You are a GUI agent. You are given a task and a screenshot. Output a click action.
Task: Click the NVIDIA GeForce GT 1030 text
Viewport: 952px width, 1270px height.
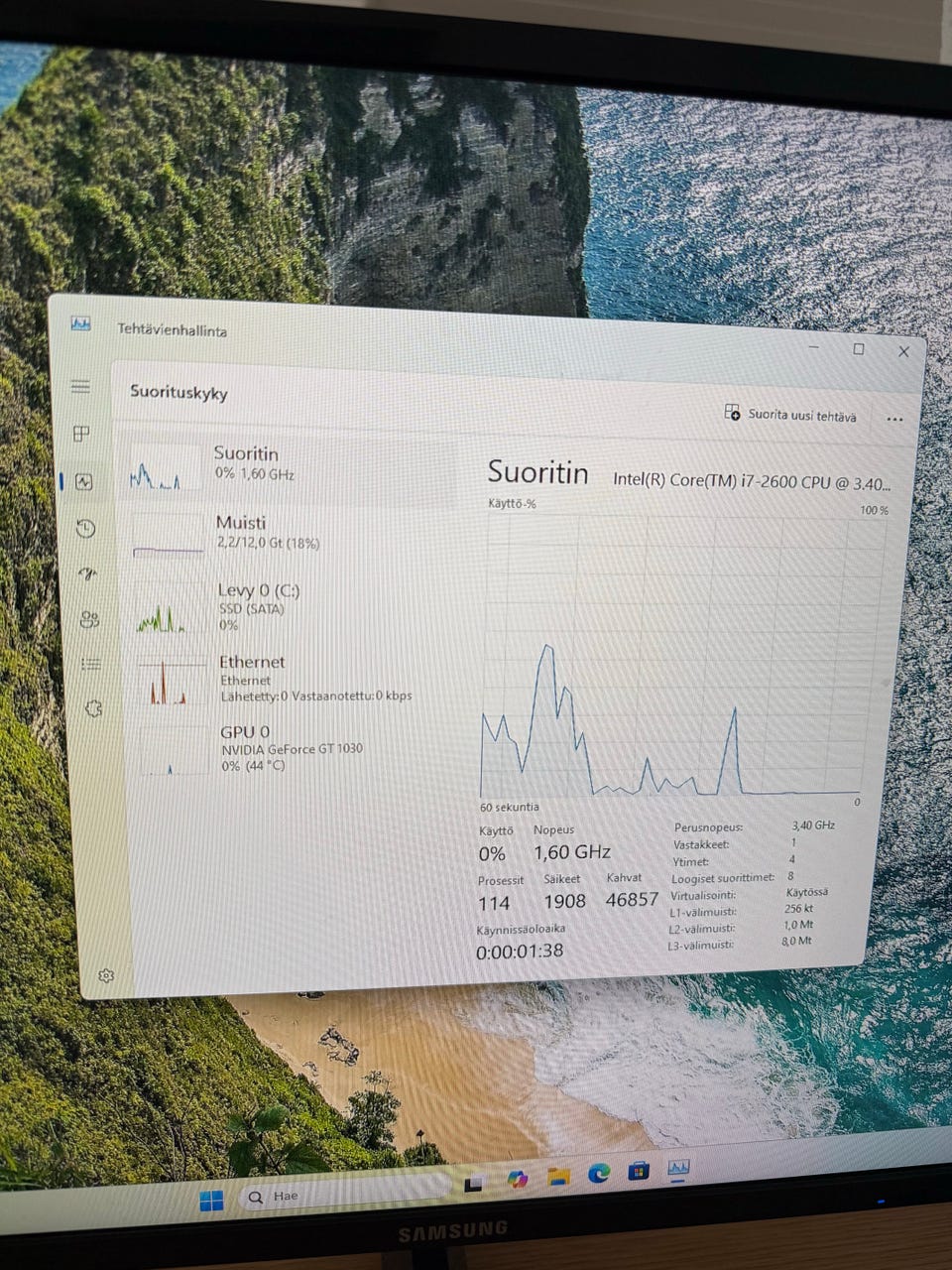pos(292,749)
